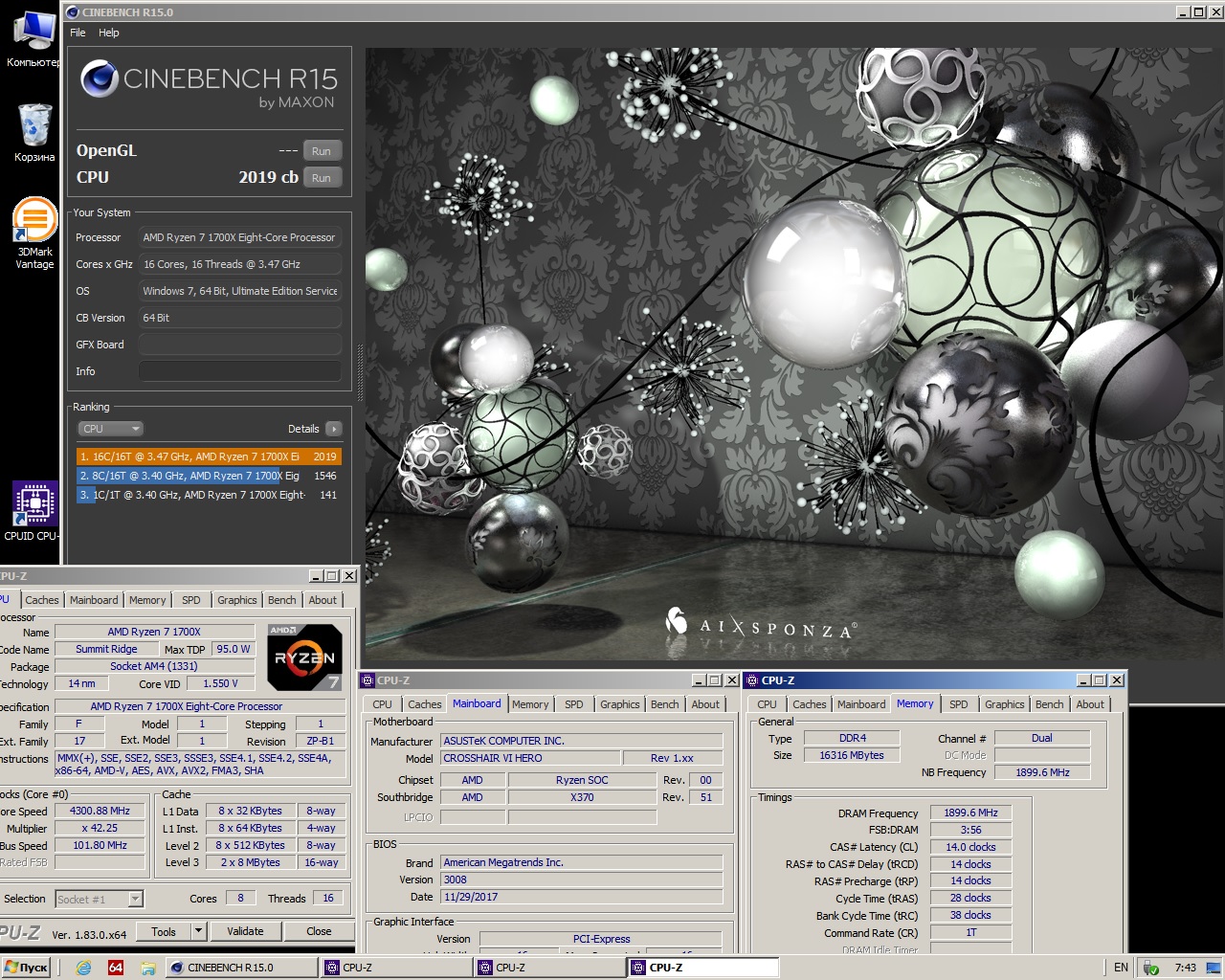Switch to the SPD tab in Memory window

tap(958, 704)
